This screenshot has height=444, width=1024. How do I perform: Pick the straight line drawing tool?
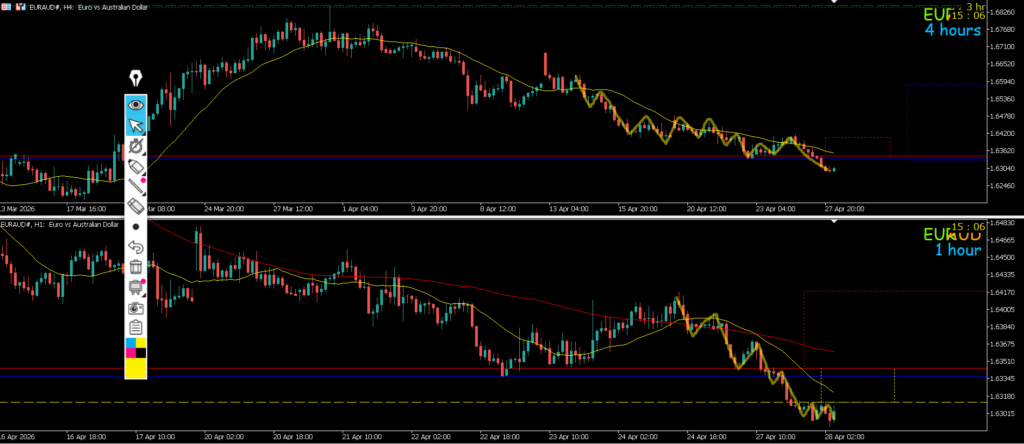[136, 186]
